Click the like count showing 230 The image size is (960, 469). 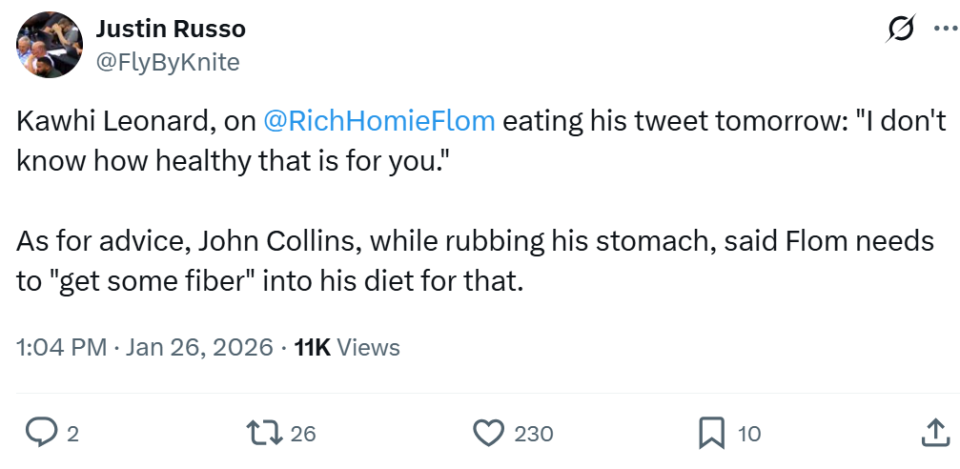(x=533, y=433)
